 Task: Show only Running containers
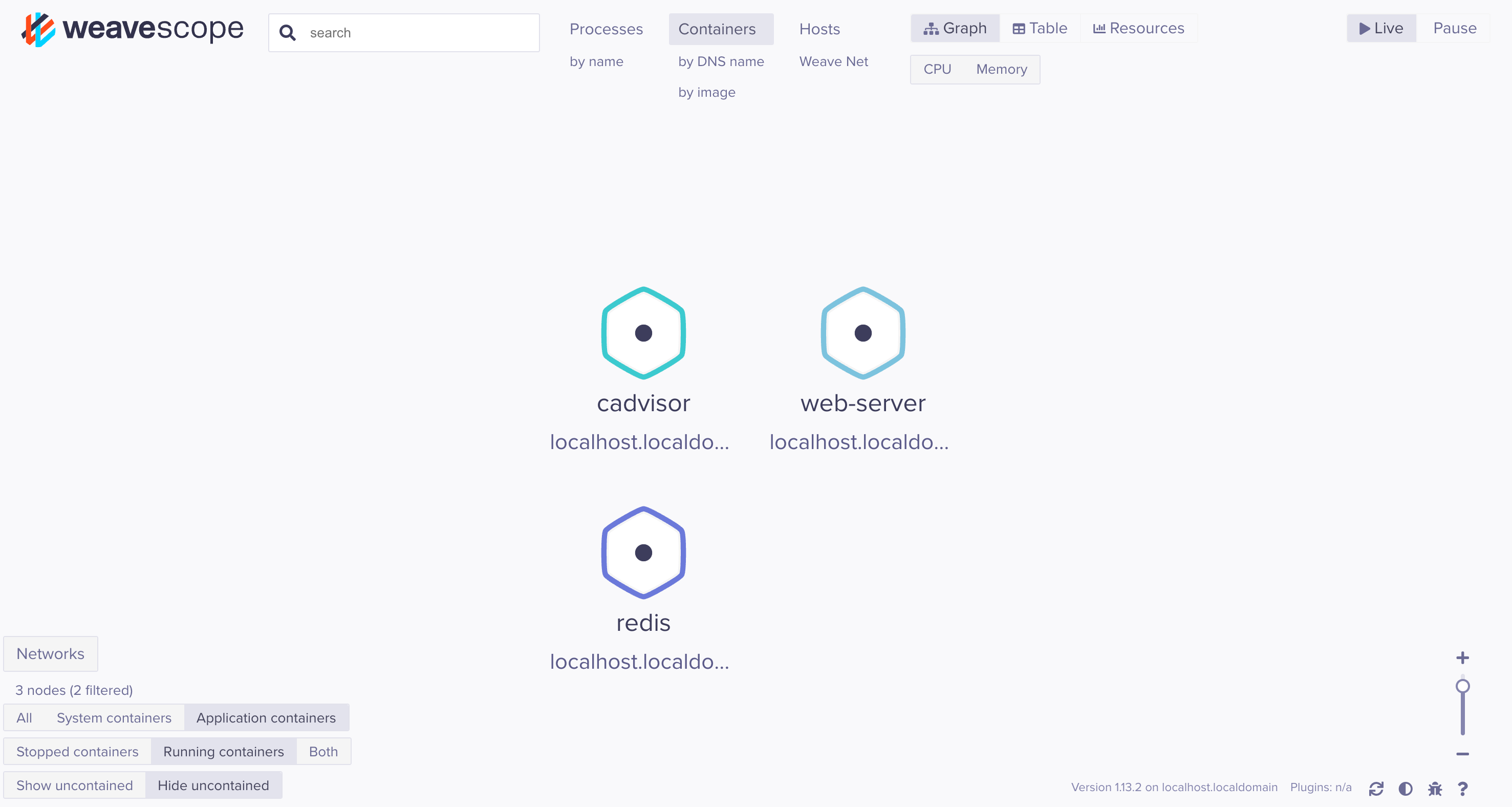tap(224, 752)
